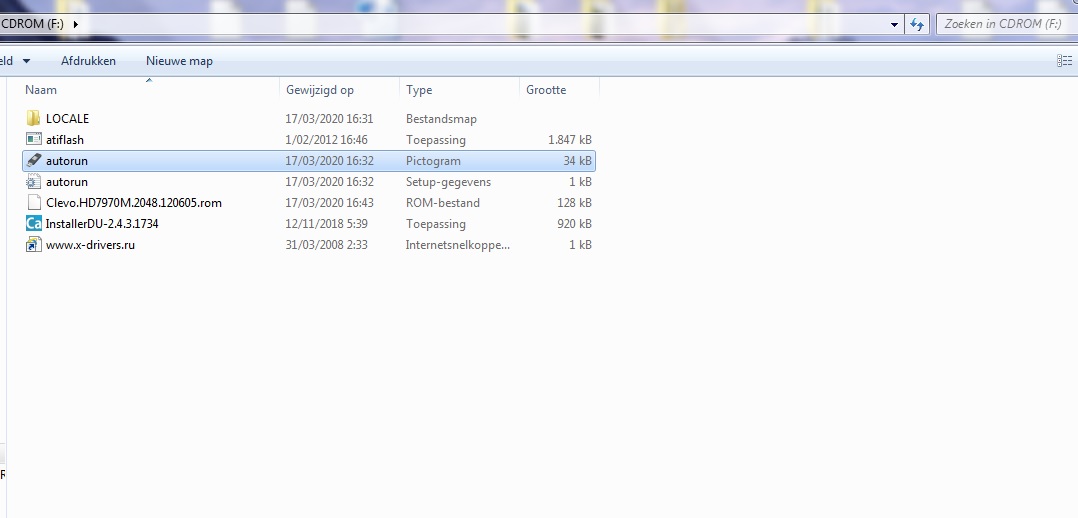Viewport: 1078px width, 518px height.
Task: Open the address bar history dropdown
Action: [894, 25]
